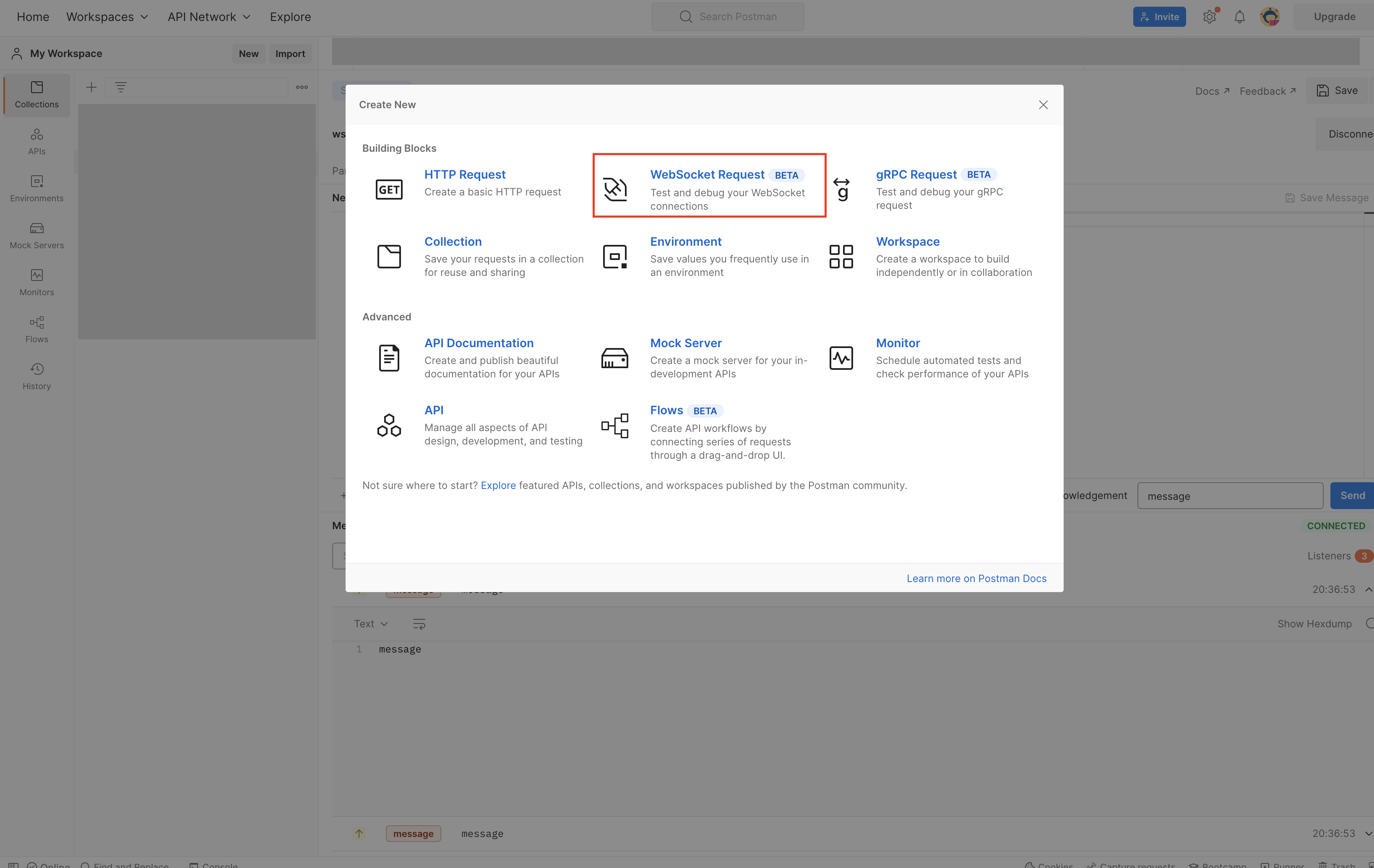Image resolution: width=1374 pixels, height=868 pixels.
Task: Open the Text format dropdown
Action: [370, 624]
